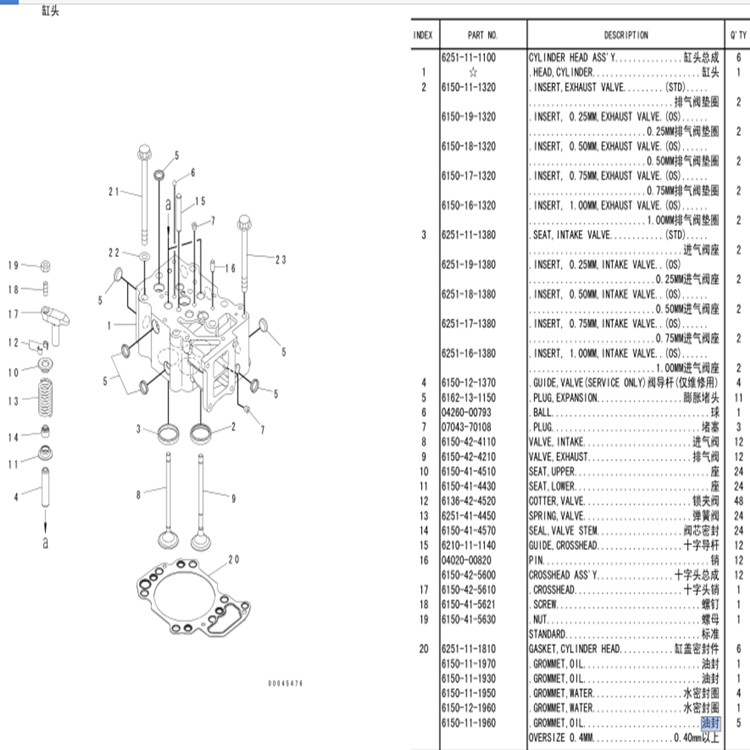Click part number 6150-42-4110 for intake valve
This screenshot has height=750, width=750.
coord(469,442)
